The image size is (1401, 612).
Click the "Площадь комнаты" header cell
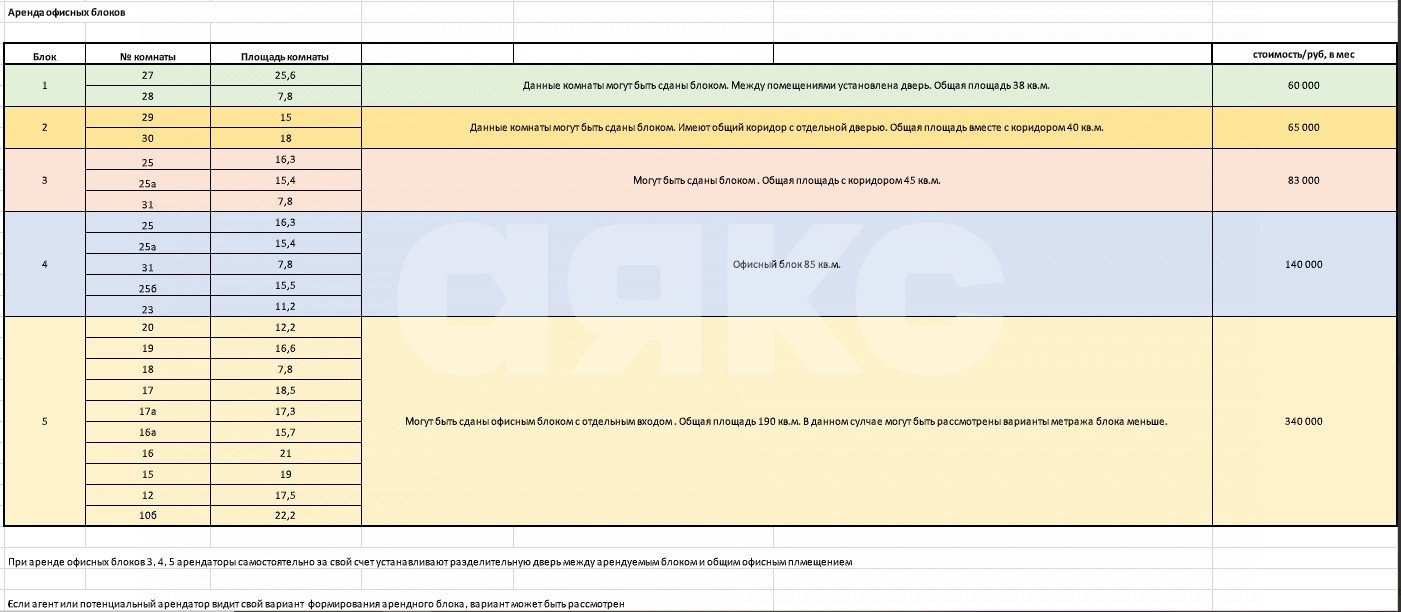coord(285,56)
